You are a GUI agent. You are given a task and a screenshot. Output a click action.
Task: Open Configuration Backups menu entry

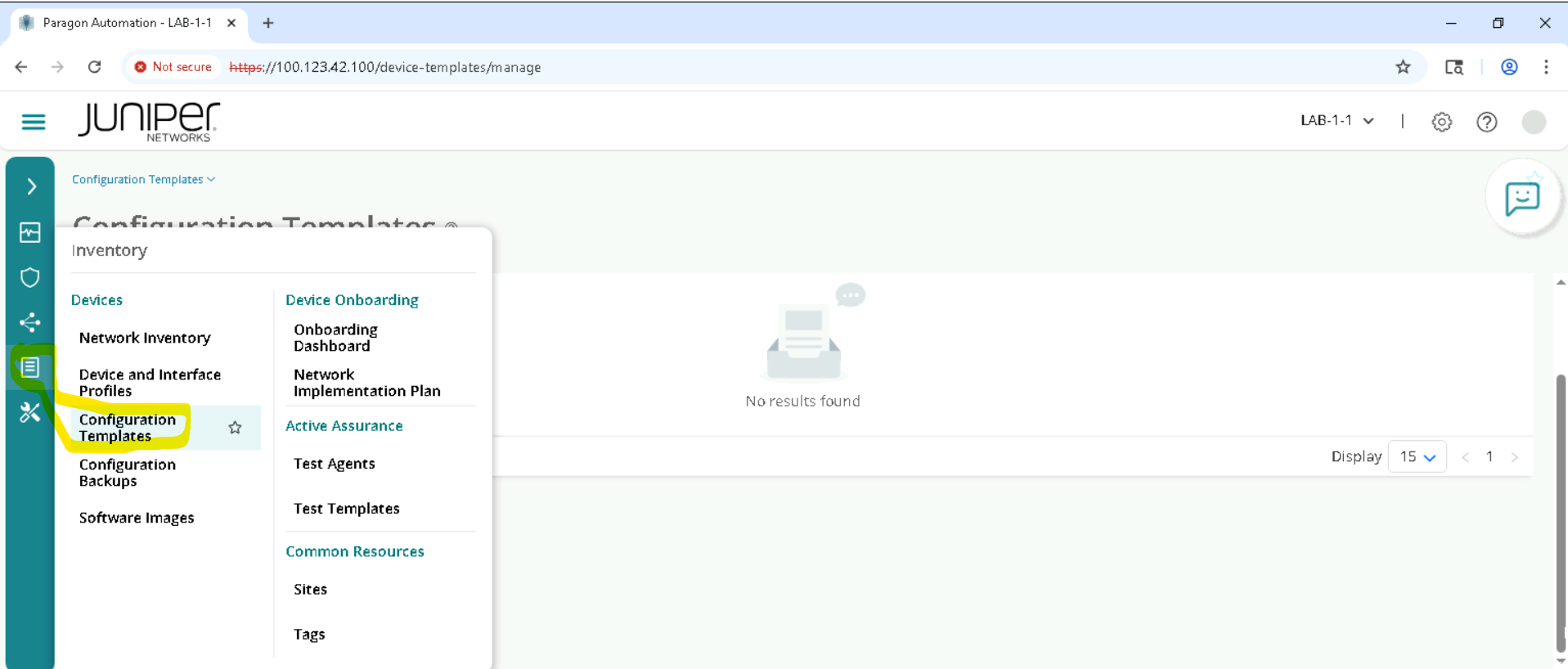tap(127, 473)
